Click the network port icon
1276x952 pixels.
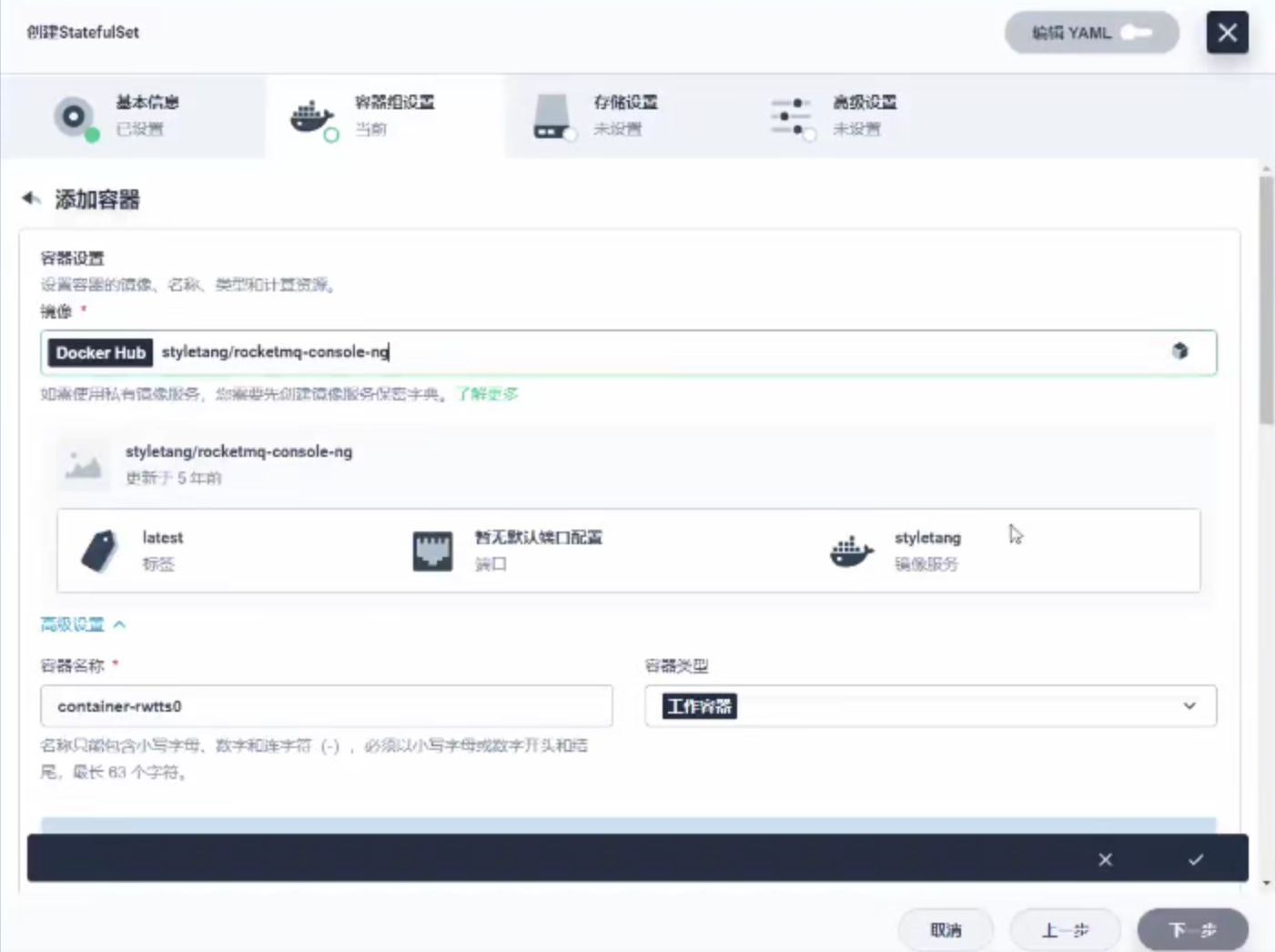[432, 551]
